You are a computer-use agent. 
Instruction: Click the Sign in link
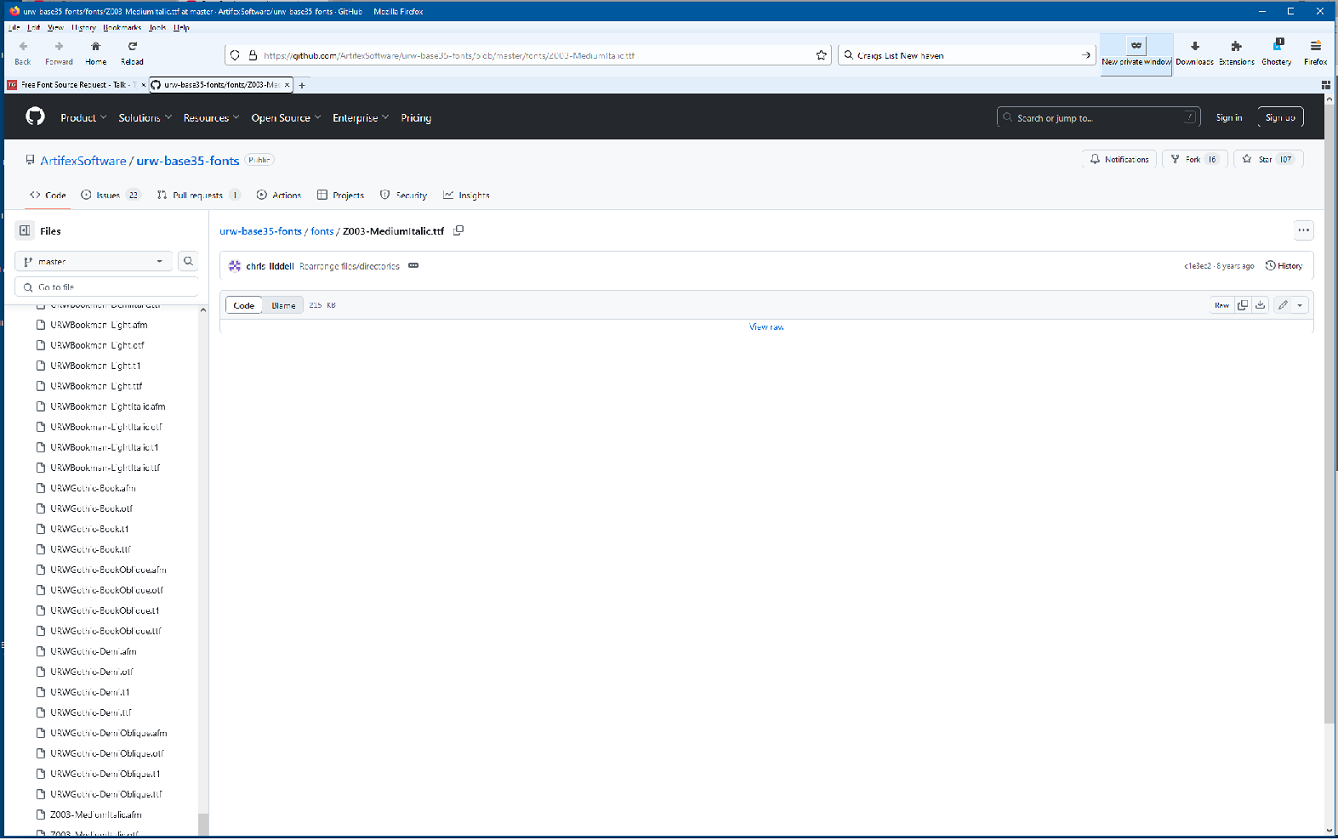[1229, 118]
